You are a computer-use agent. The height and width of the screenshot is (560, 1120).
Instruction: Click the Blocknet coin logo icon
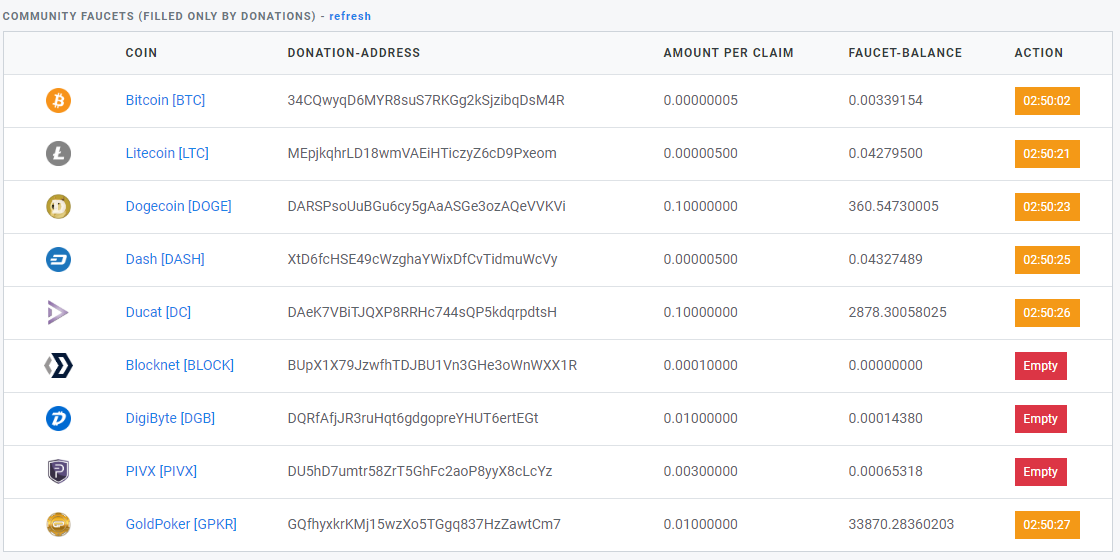coord(59,366)
